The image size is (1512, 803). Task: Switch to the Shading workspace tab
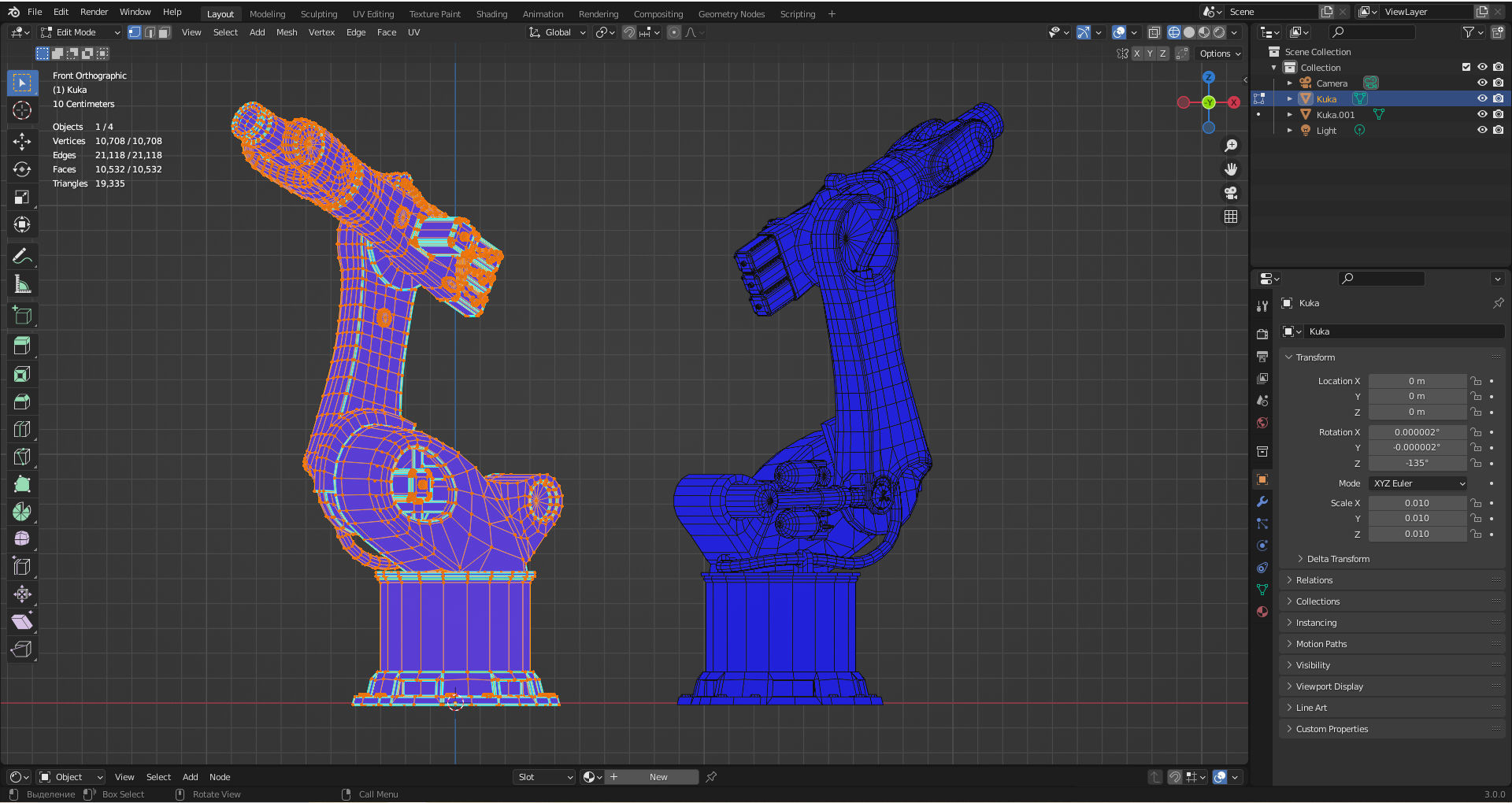pyautogui.click(x=491, y=14)
